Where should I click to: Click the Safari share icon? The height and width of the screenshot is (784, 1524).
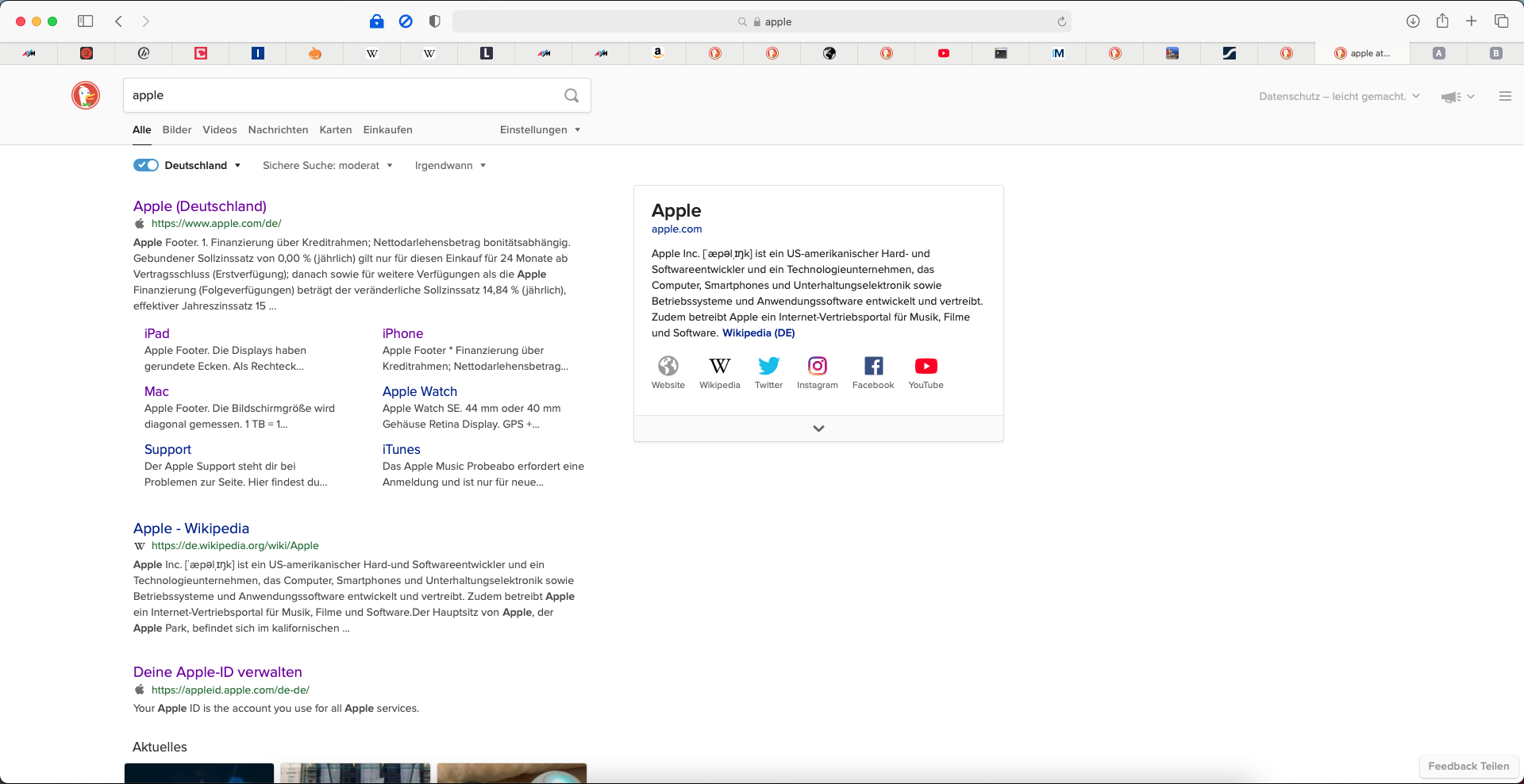click(x=1442, y=21)
